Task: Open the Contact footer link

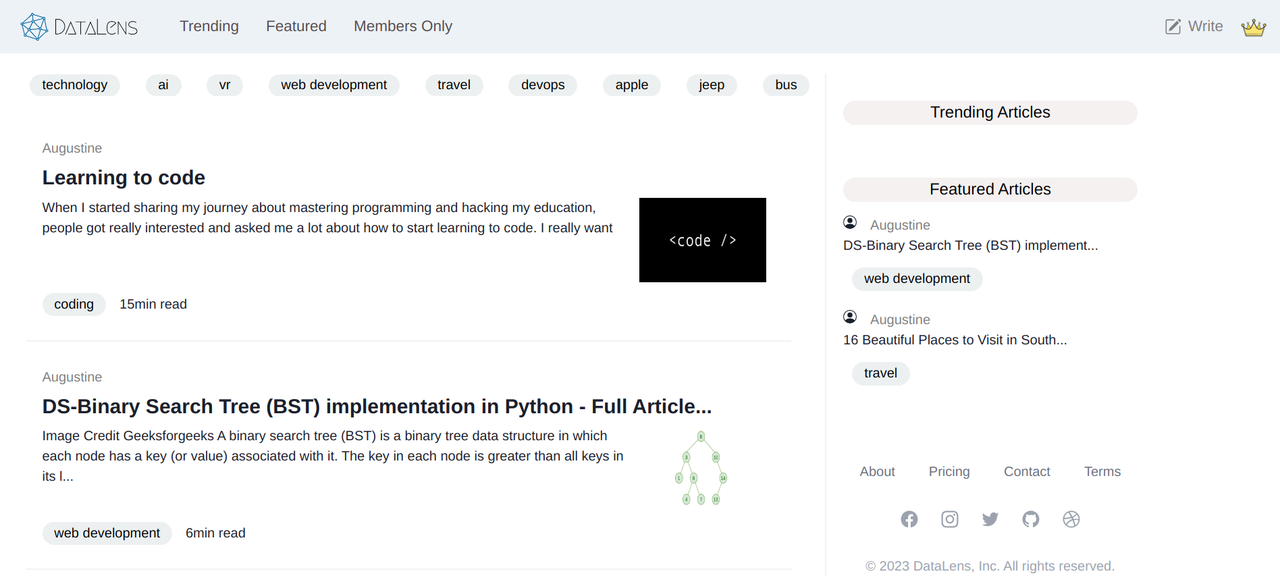Action: 1027,472
